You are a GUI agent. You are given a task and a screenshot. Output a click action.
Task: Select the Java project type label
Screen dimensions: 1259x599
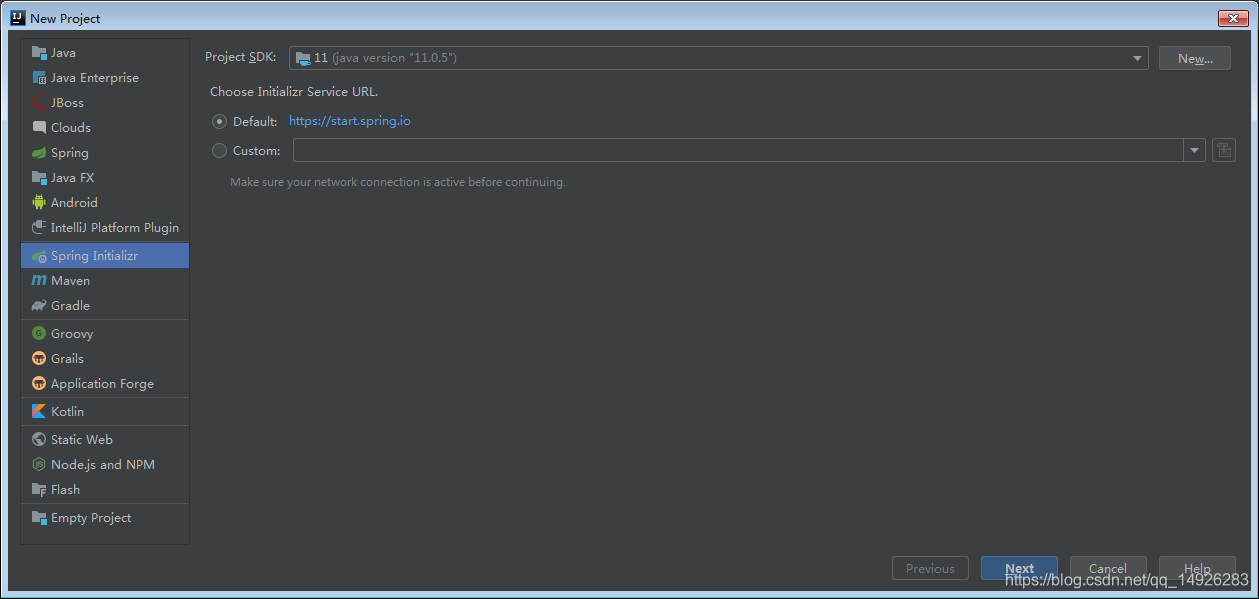[x=63, y=53]
